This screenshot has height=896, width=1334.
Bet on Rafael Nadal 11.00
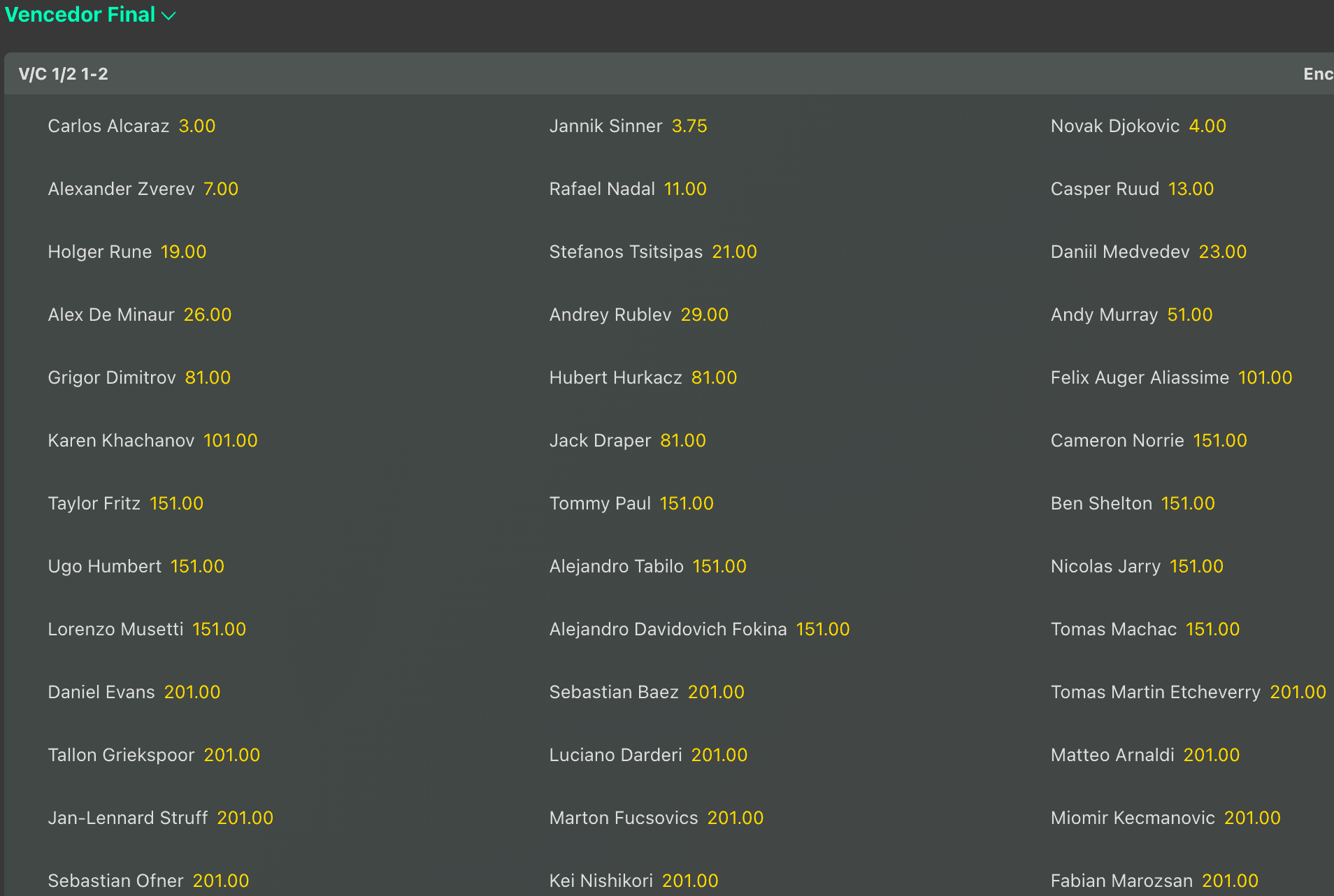click(628, 189)
